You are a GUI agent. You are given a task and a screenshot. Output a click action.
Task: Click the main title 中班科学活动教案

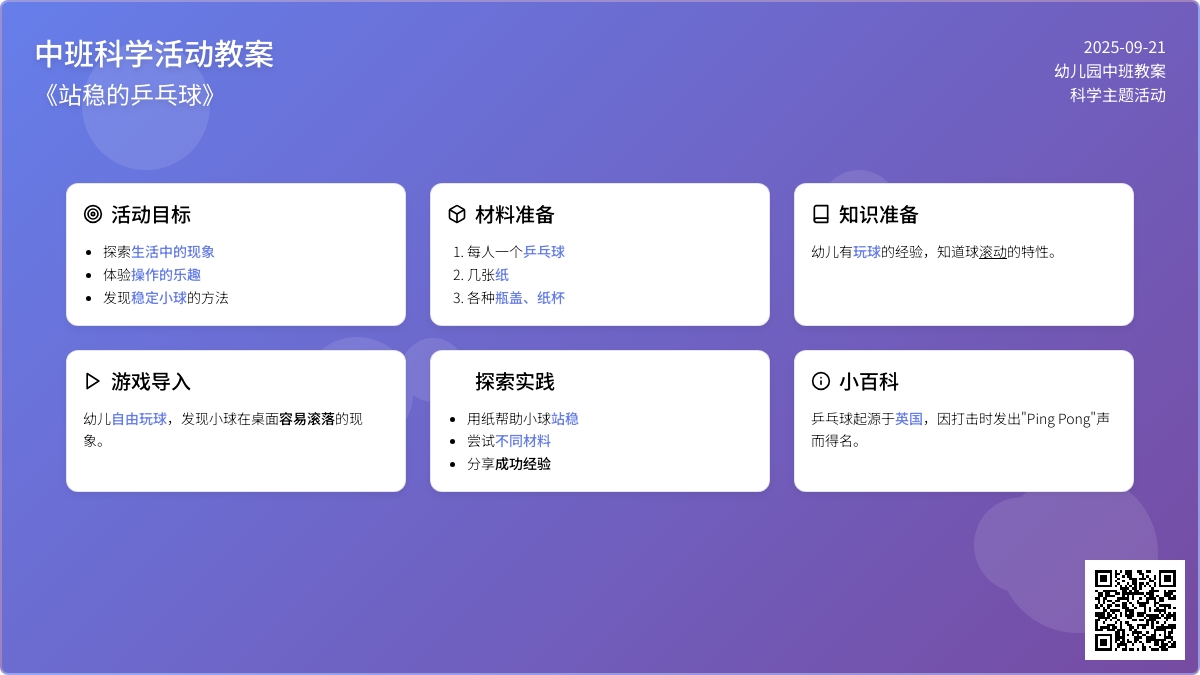[154, 54]
